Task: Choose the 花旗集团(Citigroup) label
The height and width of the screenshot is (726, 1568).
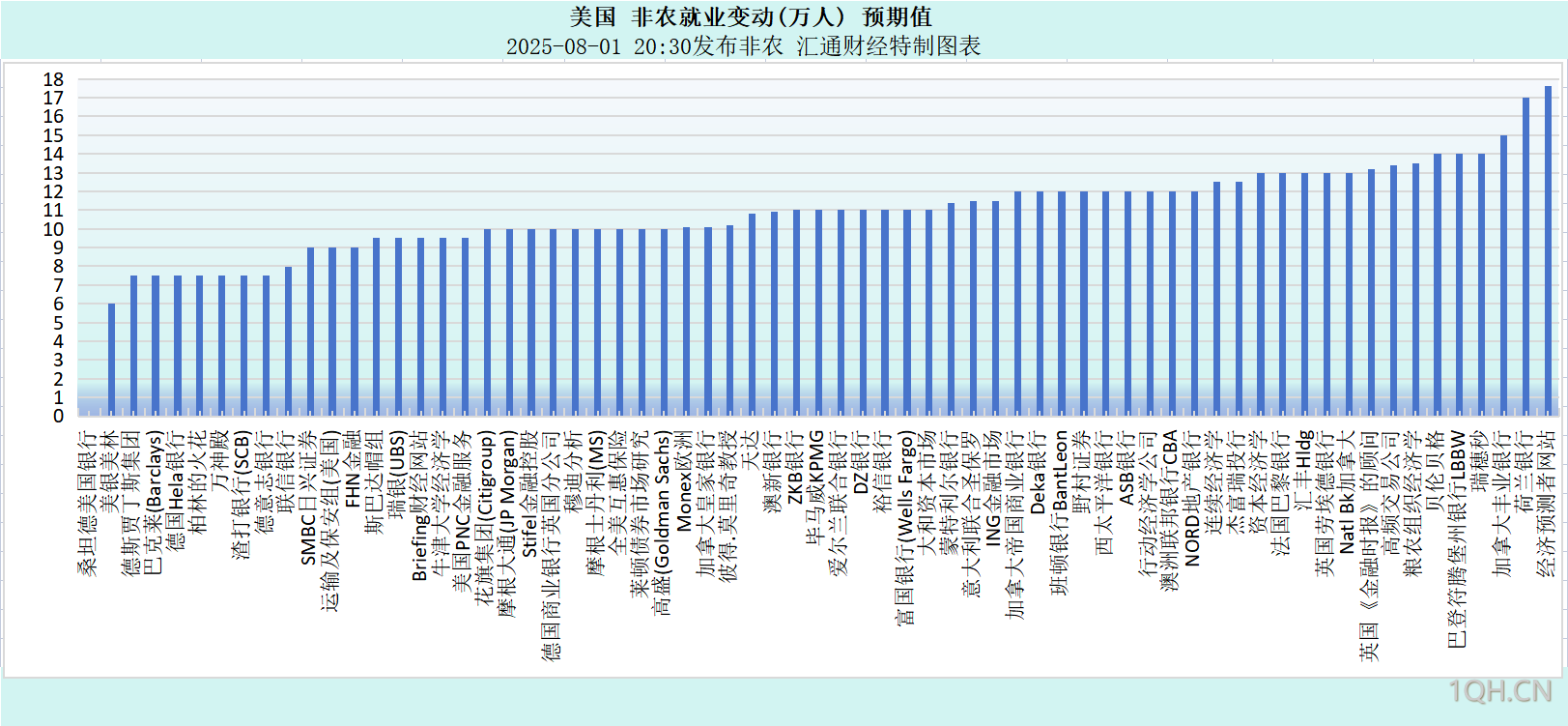Action: [x=487, y=518]
